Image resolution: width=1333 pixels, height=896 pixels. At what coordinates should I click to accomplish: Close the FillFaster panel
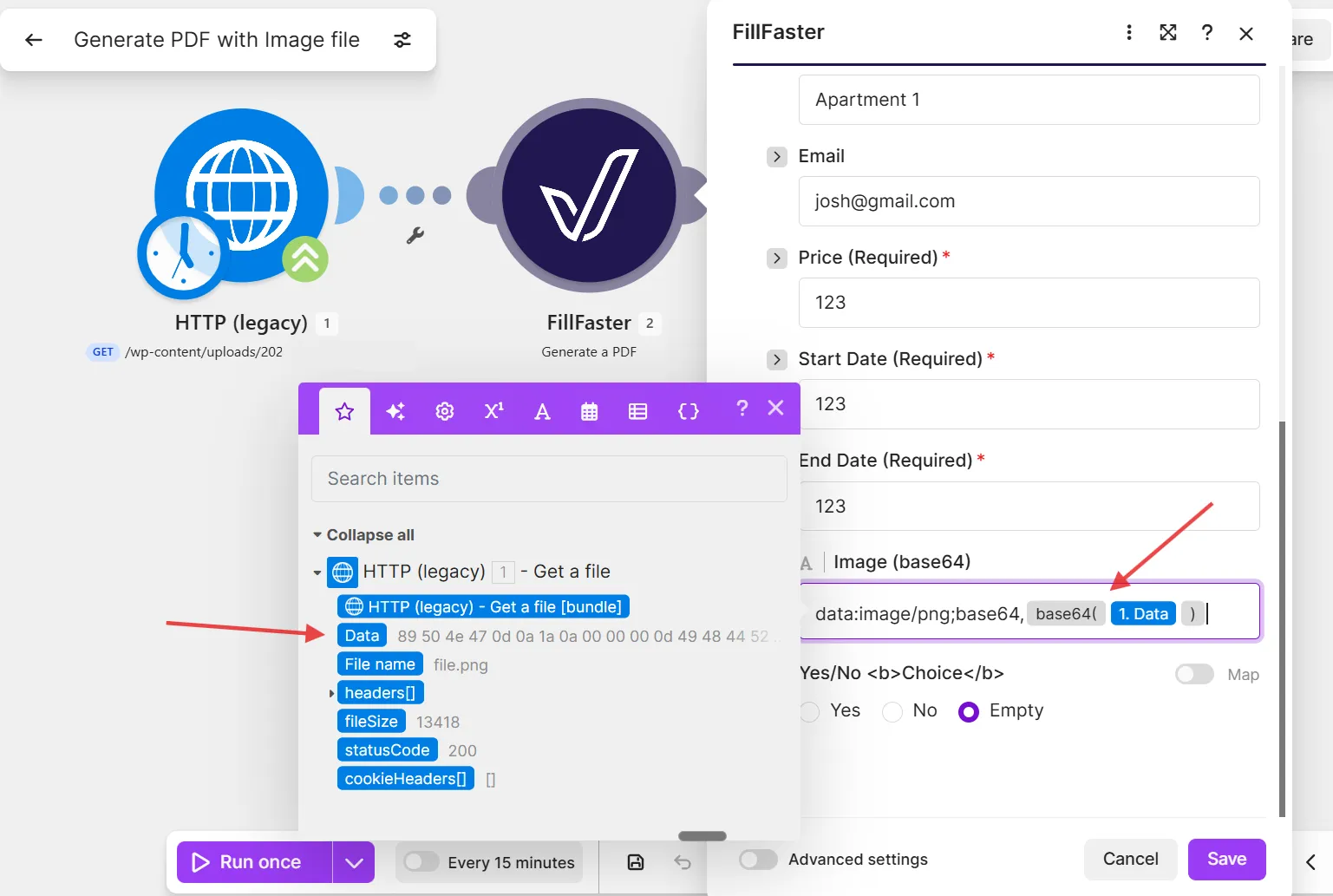tap(1246, 33)
